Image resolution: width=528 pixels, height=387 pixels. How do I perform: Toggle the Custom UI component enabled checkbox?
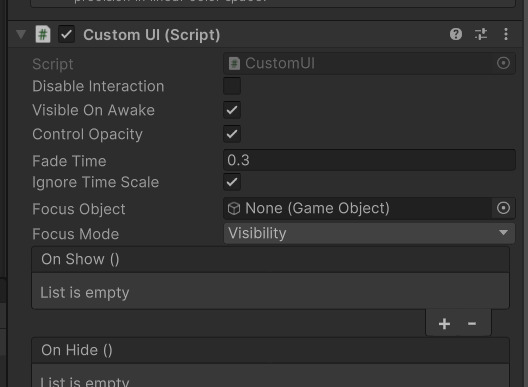point(66,34)
